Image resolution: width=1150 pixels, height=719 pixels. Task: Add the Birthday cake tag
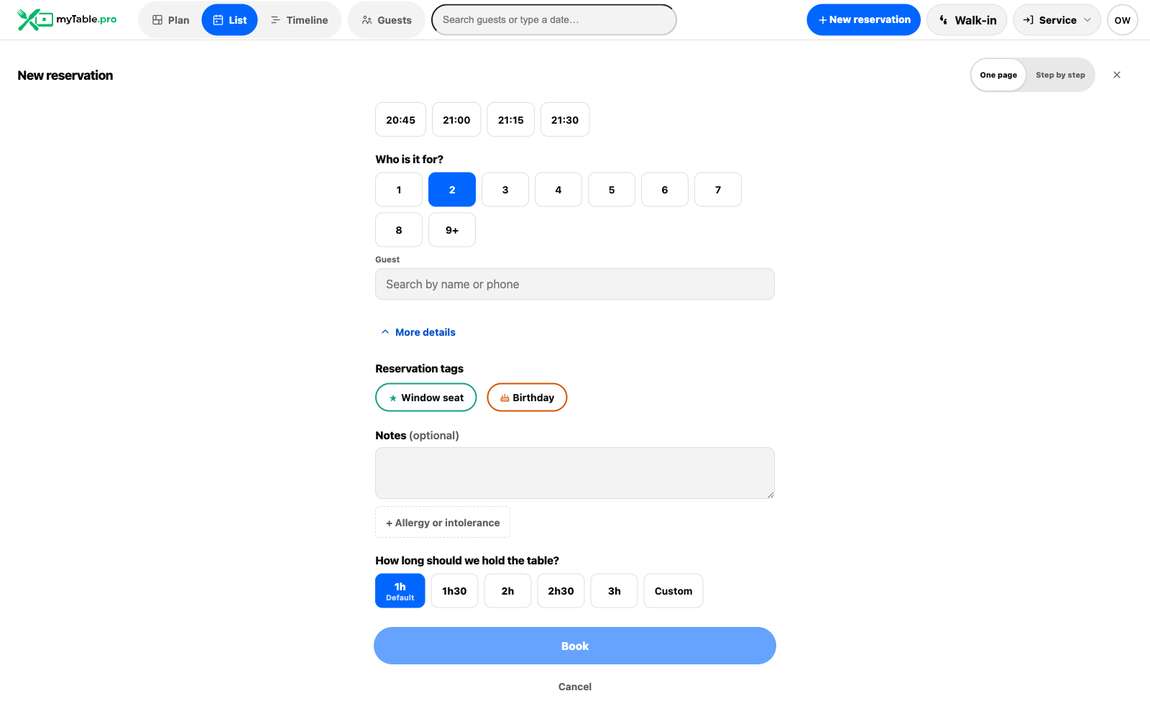527,398
